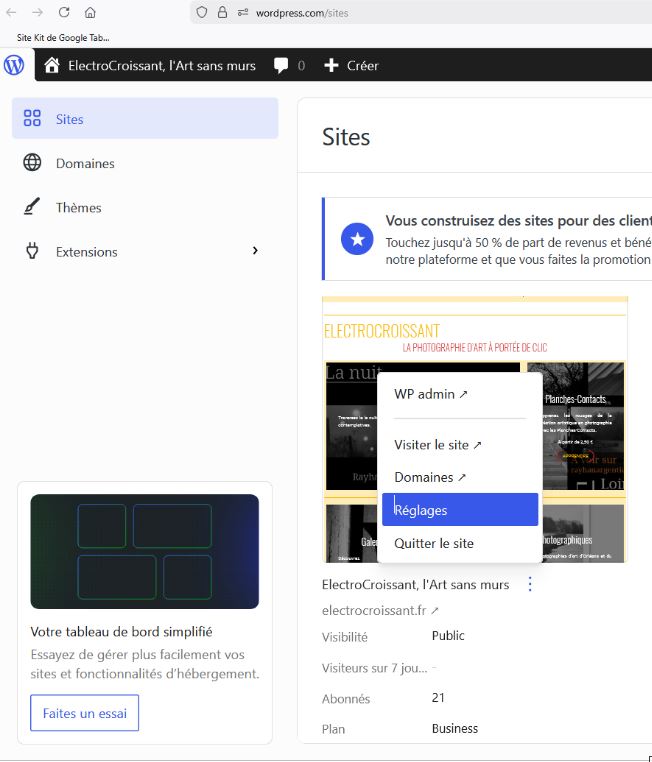The image size is (652, 762).
Task: Open Thèmes in the sidebar
Action: coord(78,207)
